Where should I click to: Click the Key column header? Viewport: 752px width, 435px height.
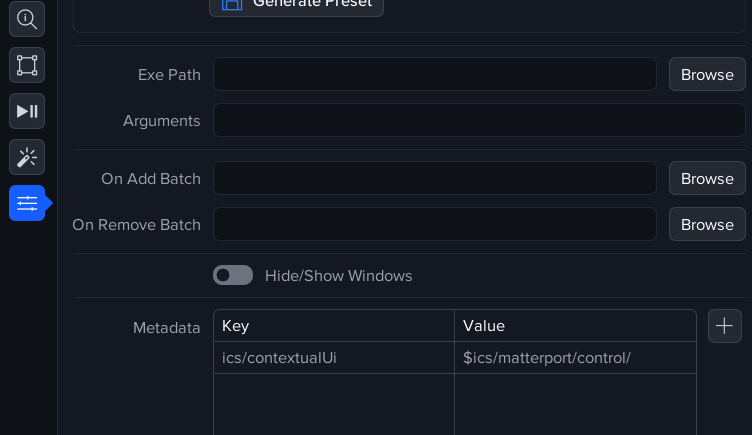tap(334, 326)
